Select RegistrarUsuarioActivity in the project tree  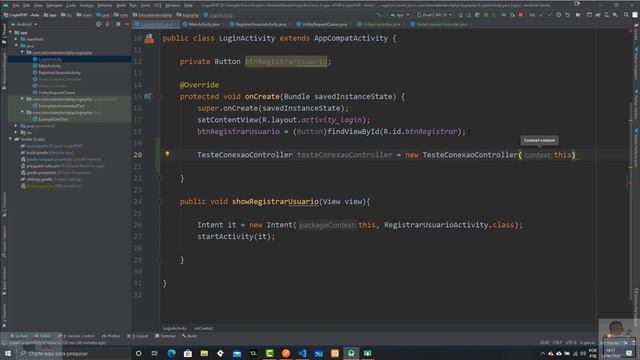[x=59, y=73]
